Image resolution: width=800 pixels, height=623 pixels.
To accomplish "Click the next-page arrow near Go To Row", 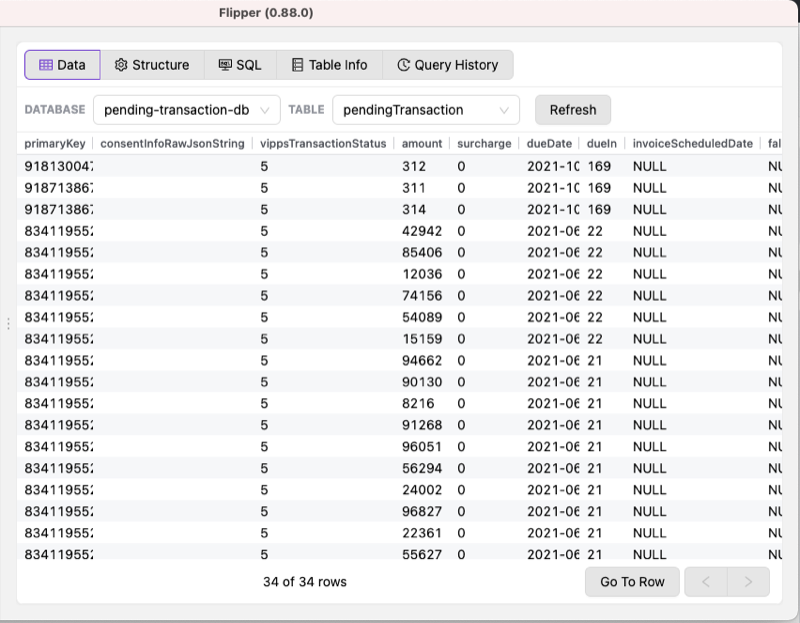I will click(747, 581).
